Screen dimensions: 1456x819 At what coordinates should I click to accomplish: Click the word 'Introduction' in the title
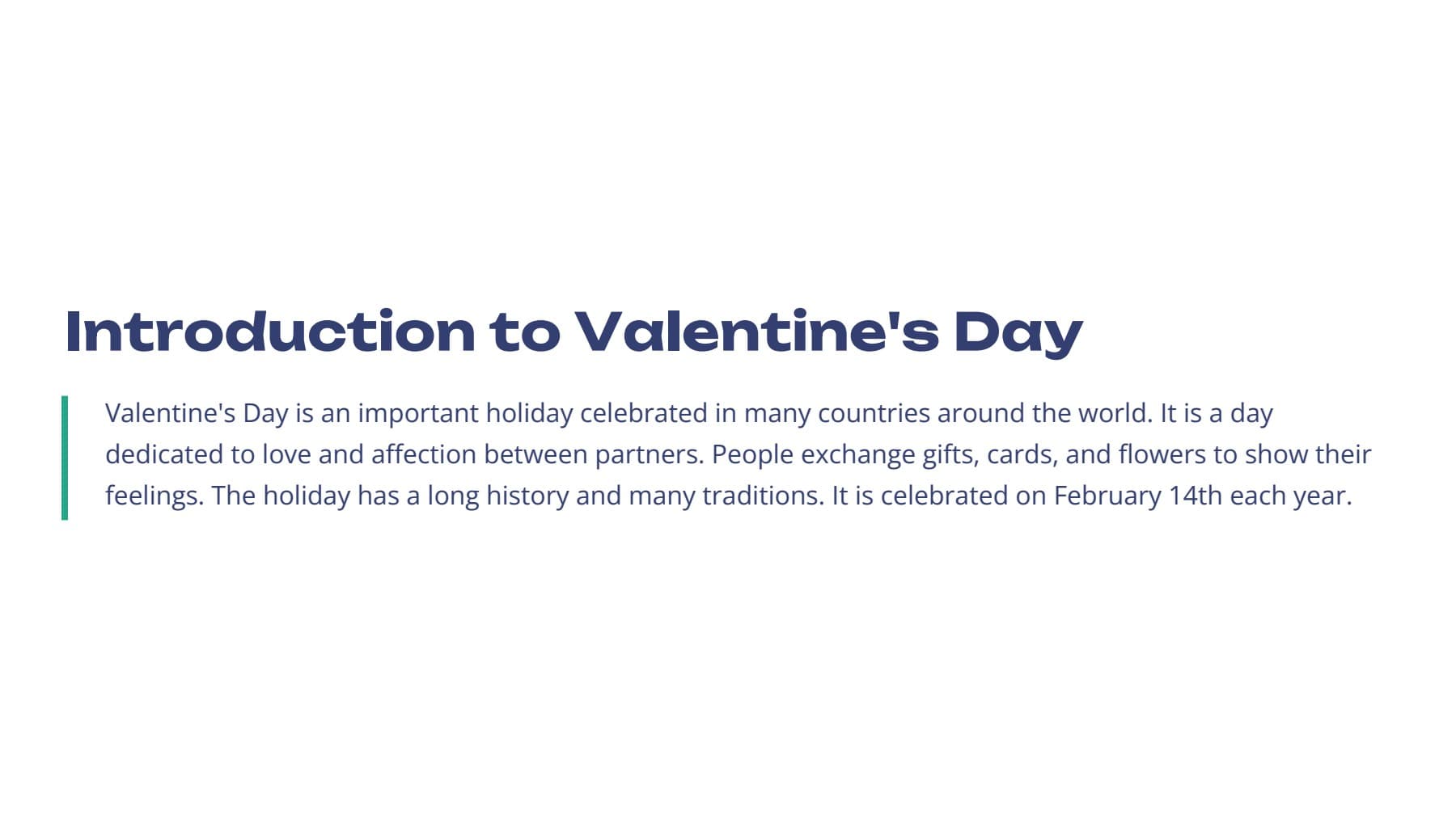click(x=269, y=331)
